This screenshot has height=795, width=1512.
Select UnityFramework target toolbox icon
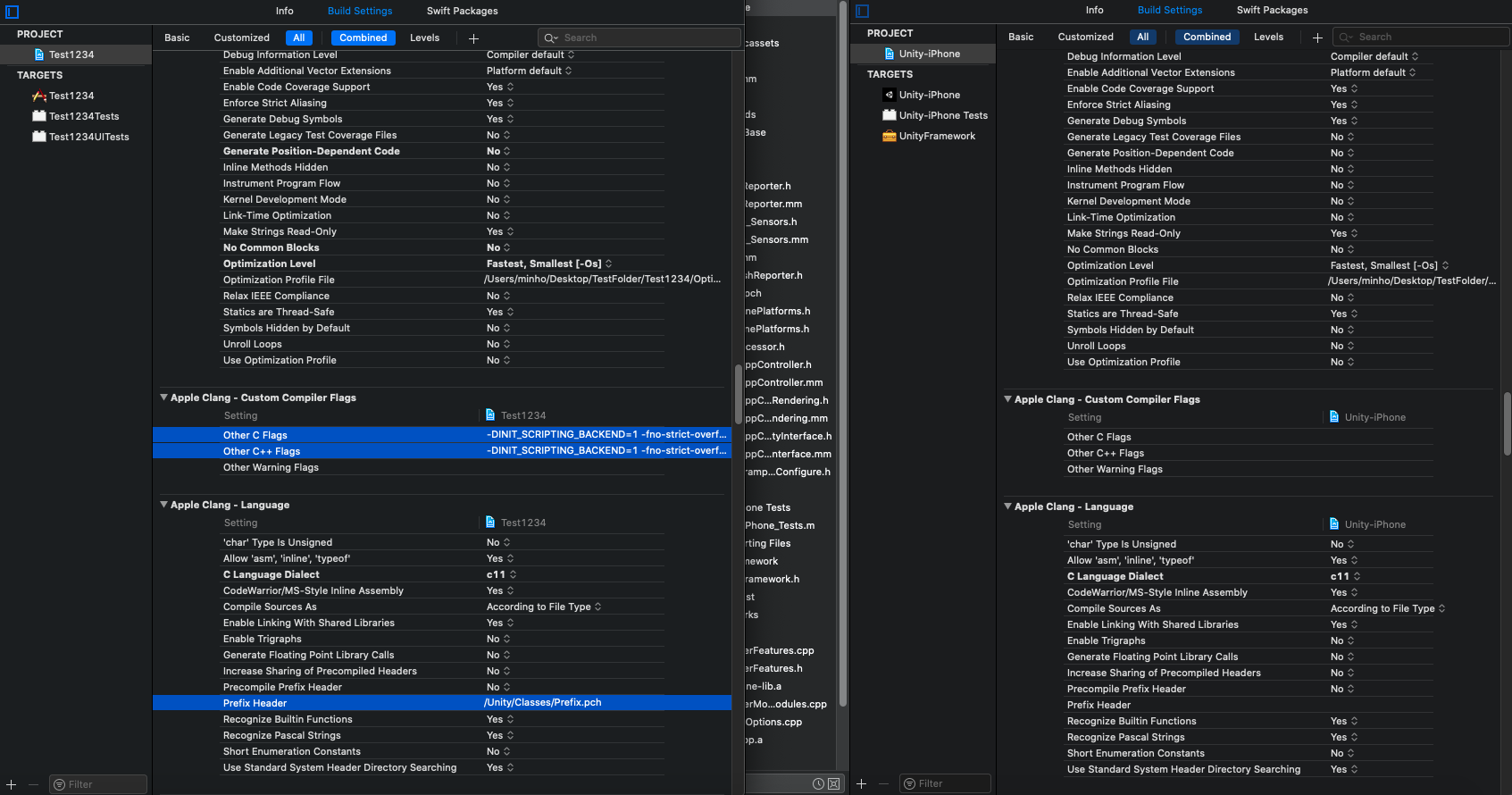point(889,136)
